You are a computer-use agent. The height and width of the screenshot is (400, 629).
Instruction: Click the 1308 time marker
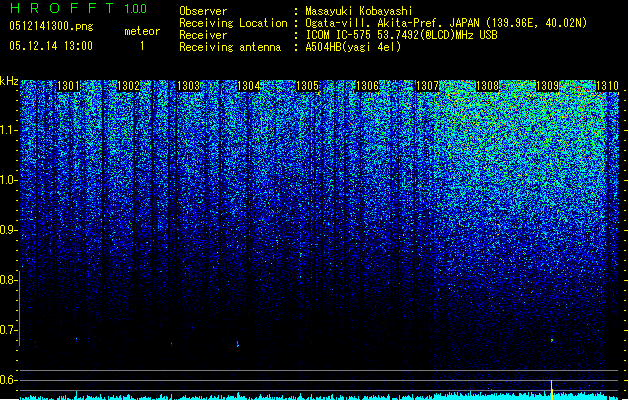coord(487,86)
